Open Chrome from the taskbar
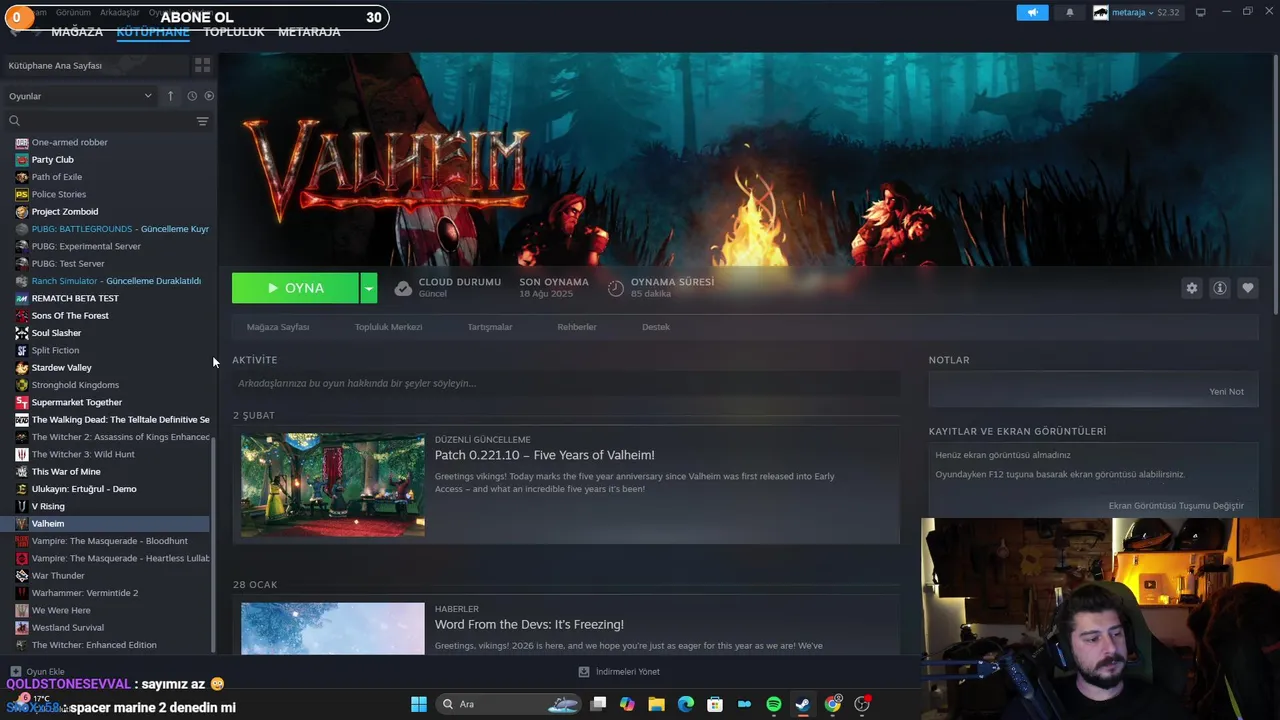Viewport: 1280px width, 720px height. click(x=832, y=704)
